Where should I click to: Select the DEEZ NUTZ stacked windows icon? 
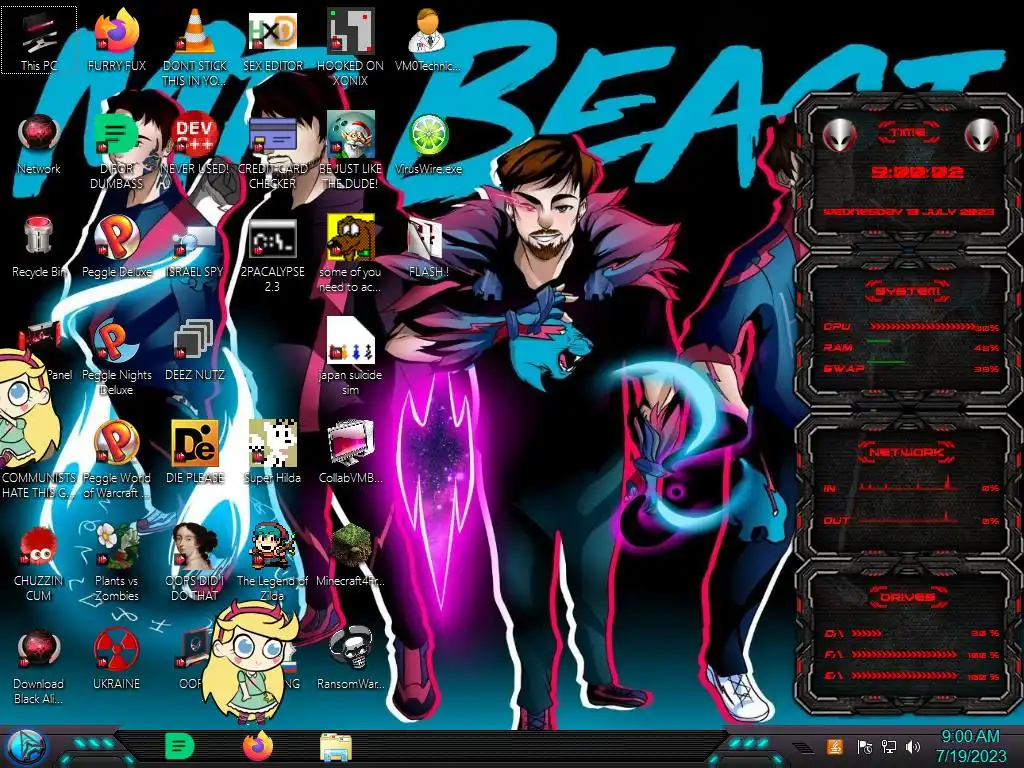point(195,350)
